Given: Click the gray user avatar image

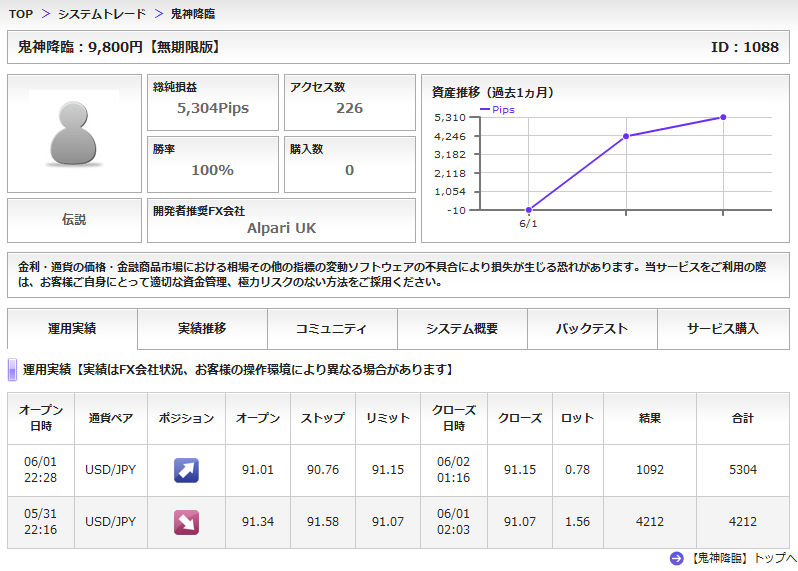Looking at the screenshot, I should click(74, 133).
